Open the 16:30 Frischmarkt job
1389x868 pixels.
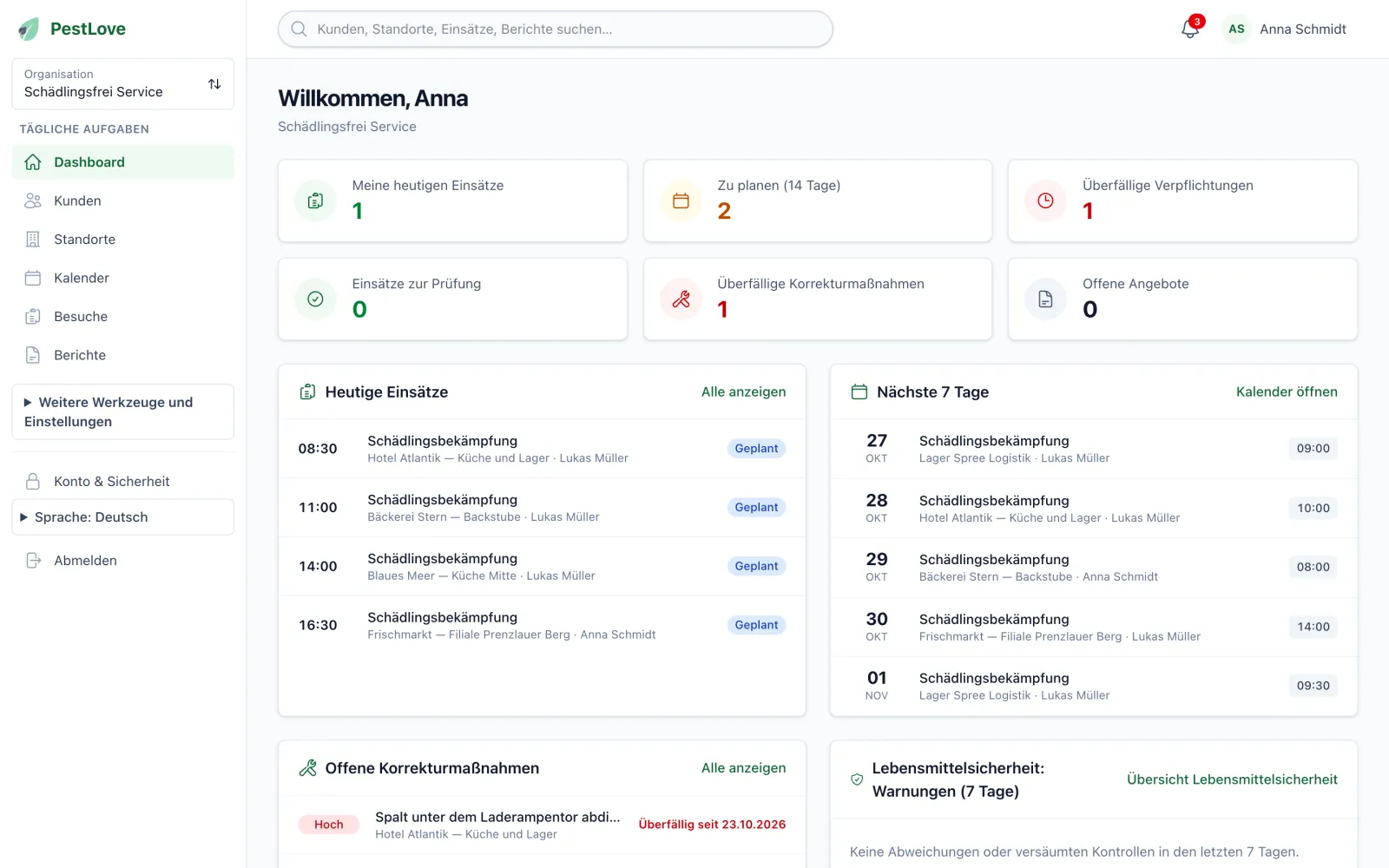(x=542, y=625)
